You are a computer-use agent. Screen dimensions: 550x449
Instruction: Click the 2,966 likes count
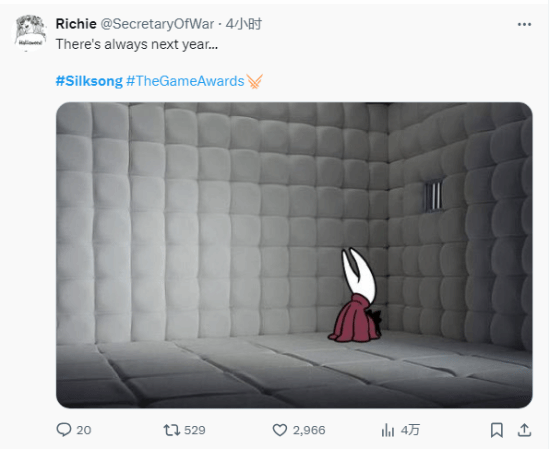pos(309,430)
